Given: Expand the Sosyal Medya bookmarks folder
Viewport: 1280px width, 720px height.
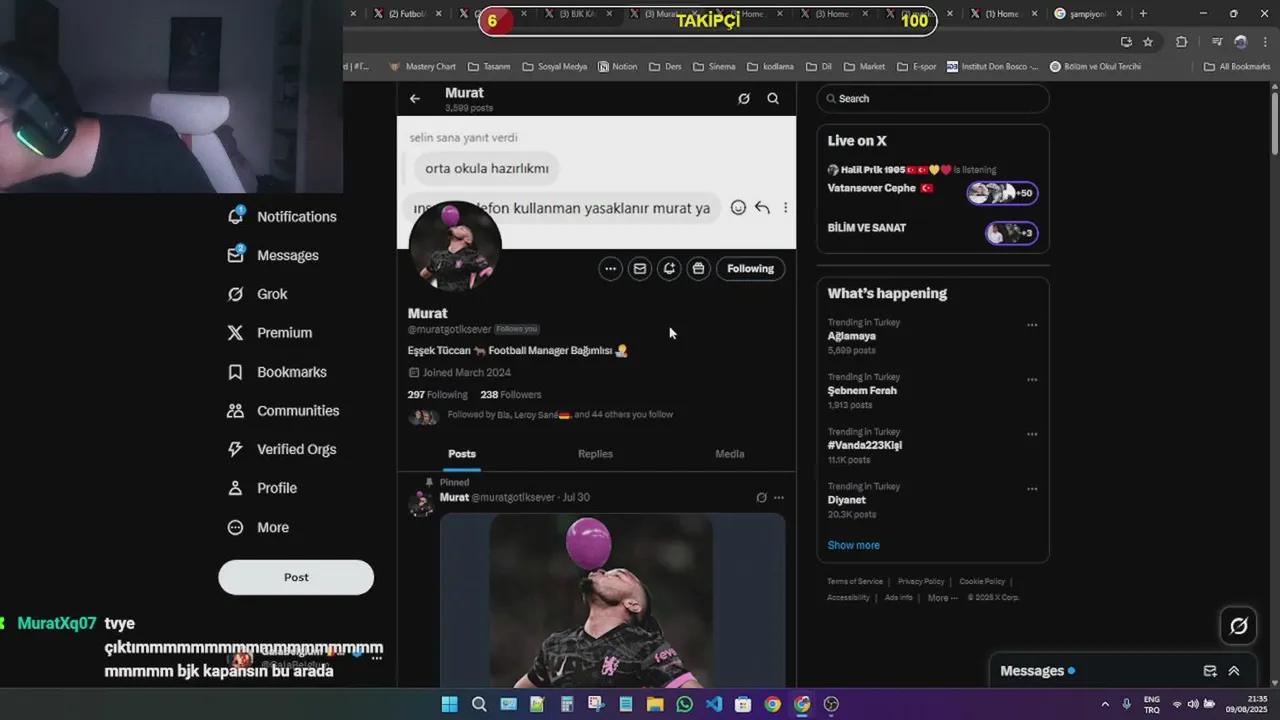Looking at the screenshot, I should (554, 66).
